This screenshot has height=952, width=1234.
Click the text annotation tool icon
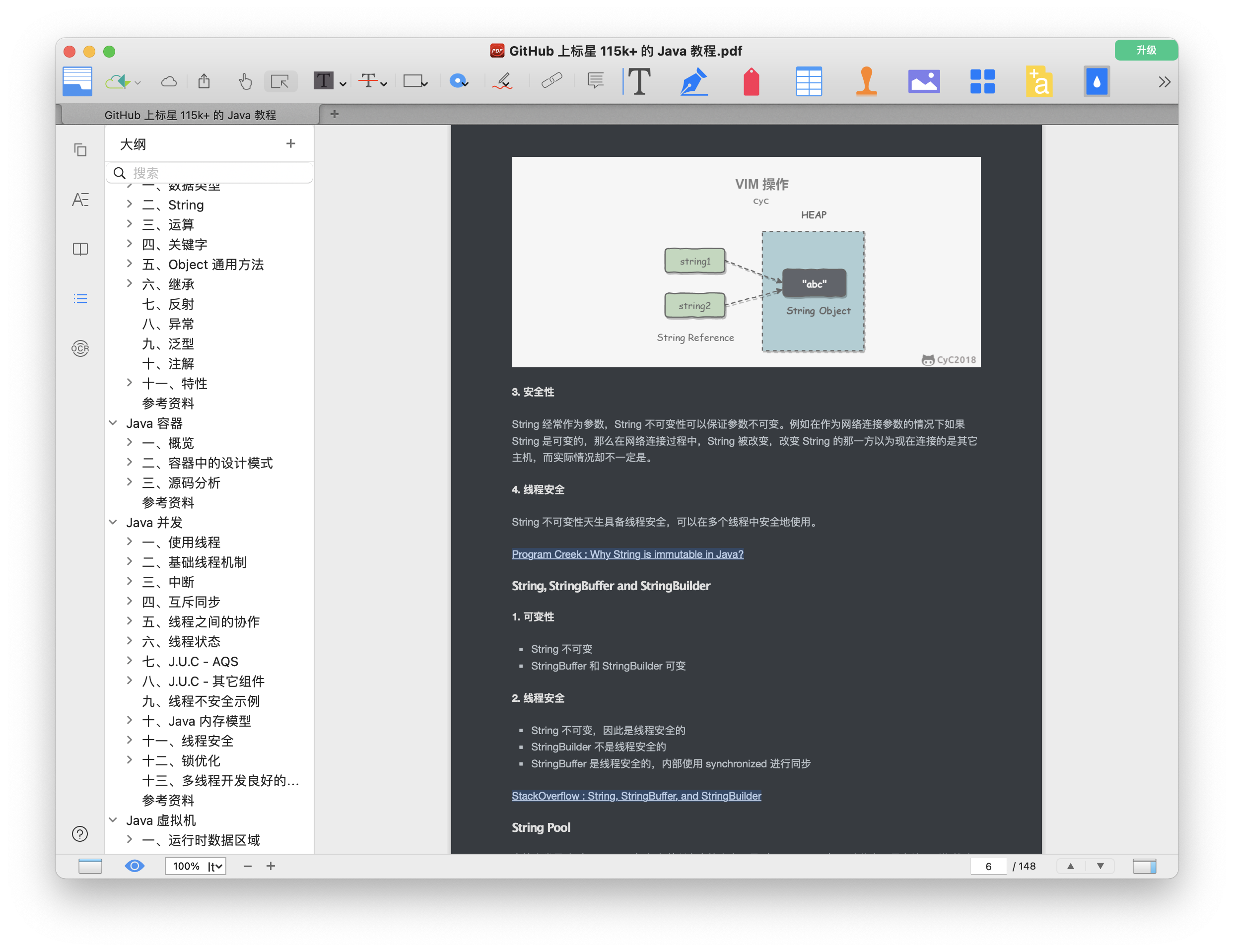[x=638, y=81]
